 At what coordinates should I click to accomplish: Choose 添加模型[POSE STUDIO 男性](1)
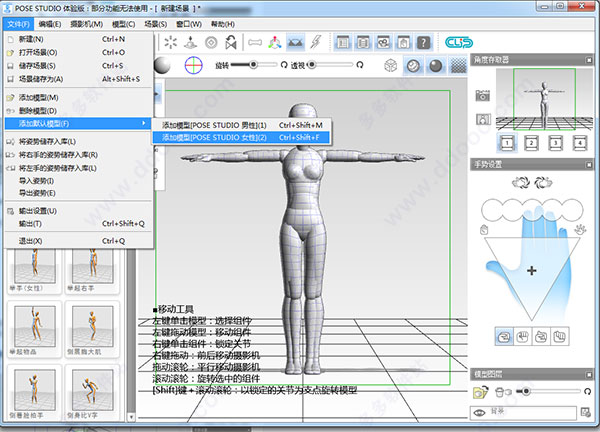pyautogui.click(x=242, y=125)
